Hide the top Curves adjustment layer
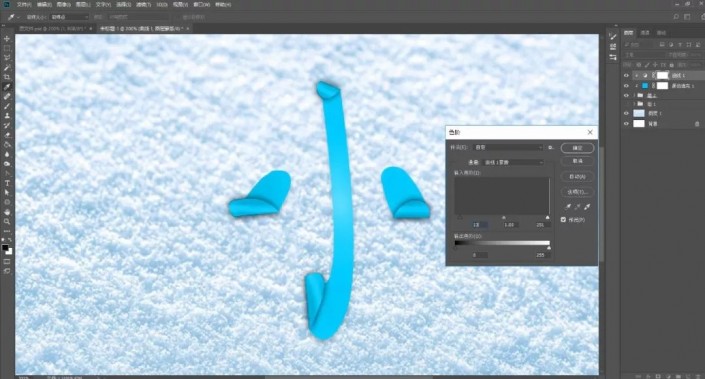This screenshot has height=379, width=705. pyautogui.click(x=626, y=76)
